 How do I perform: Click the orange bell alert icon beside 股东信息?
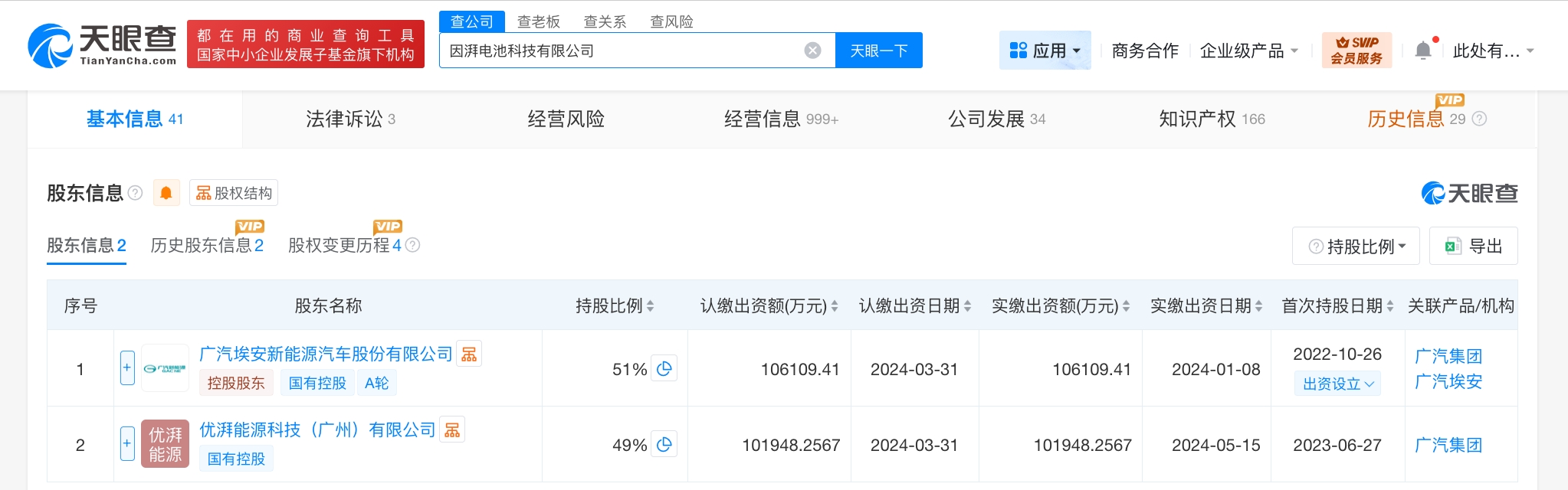166,193
